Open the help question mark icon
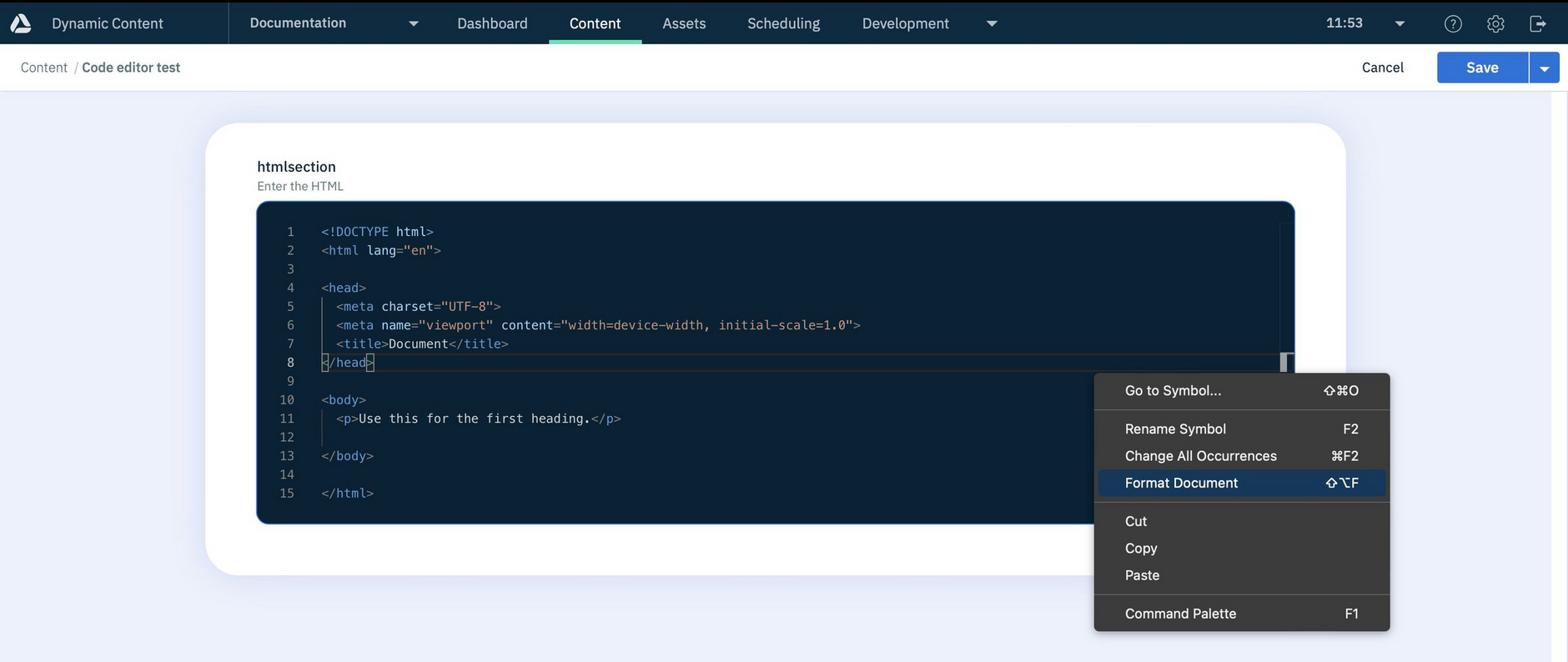The image size is (1568, 662). pos(1453,24)
